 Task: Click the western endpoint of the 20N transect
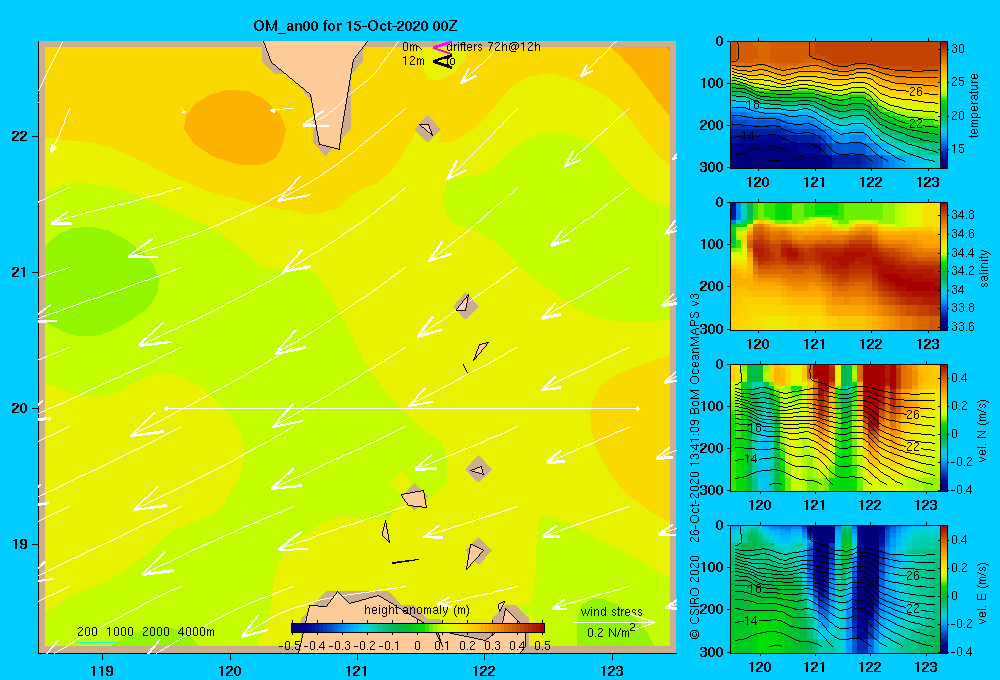pos(166,408)
